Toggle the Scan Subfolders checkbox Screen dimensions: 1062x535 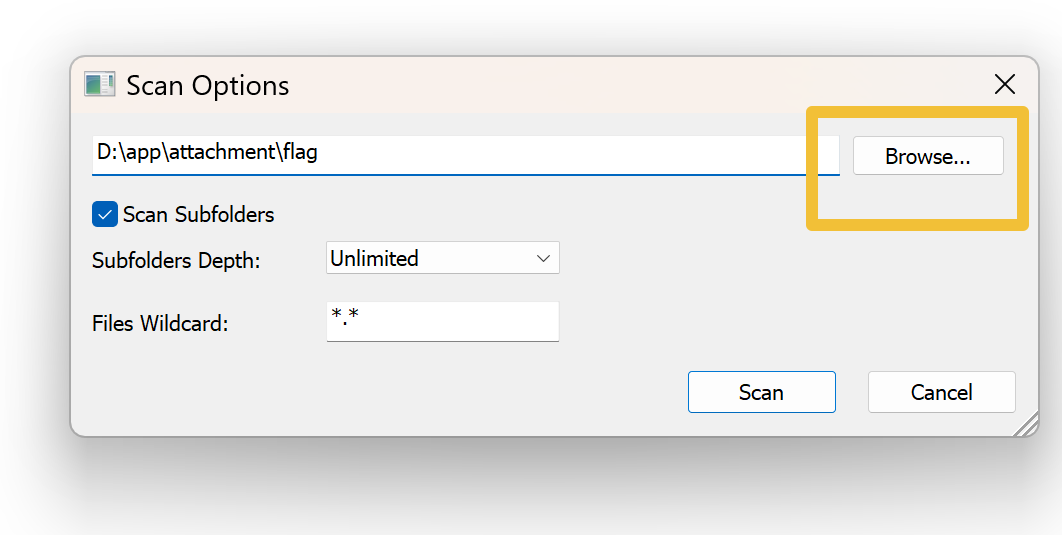104,214
